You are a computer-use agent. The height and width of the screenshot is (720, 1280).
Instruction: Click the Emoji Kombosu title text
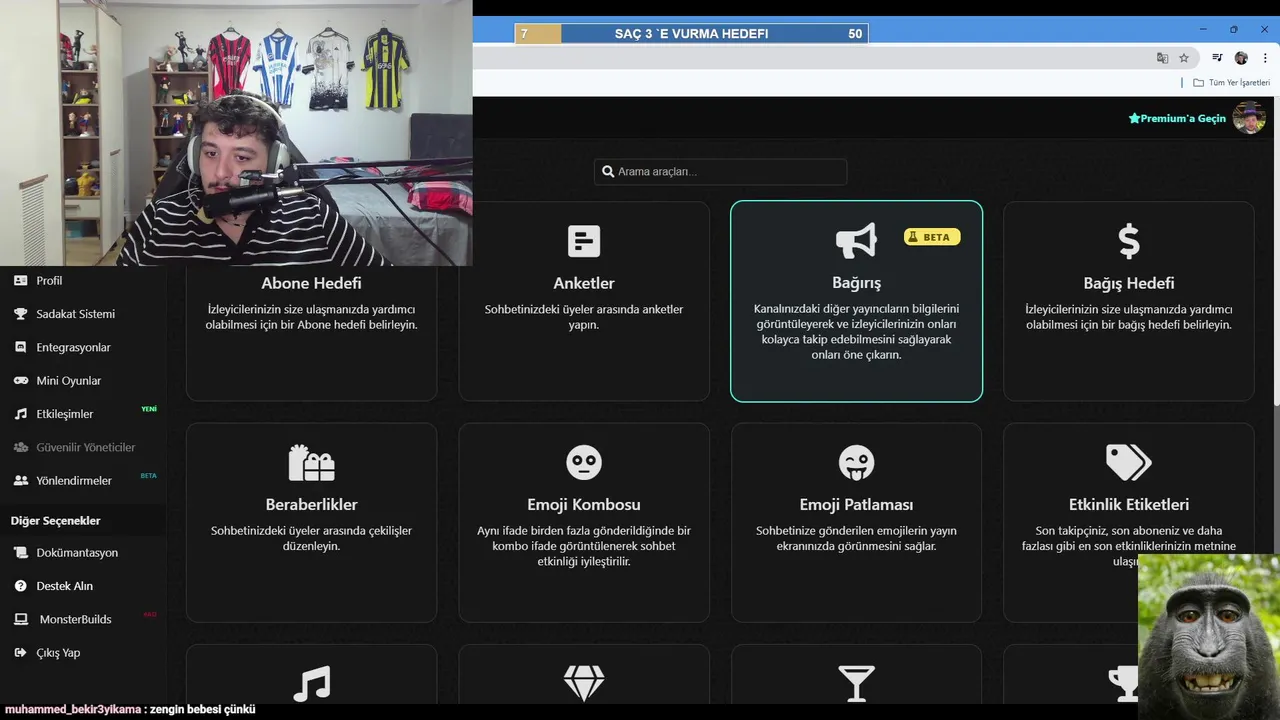(x=584, y=505)
